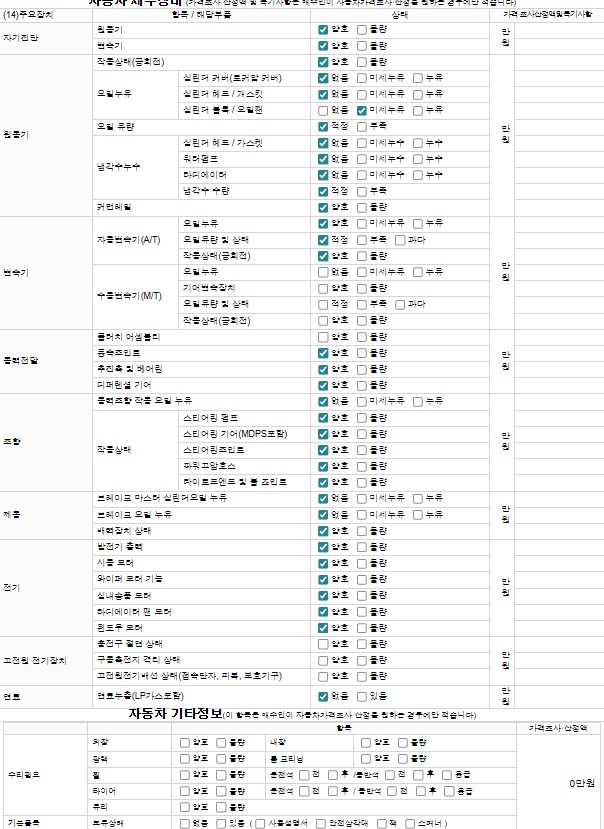
Task: Select 미세누유 for 브레이크 마스터 실린더오일 누유
Action: coord(362,499)
